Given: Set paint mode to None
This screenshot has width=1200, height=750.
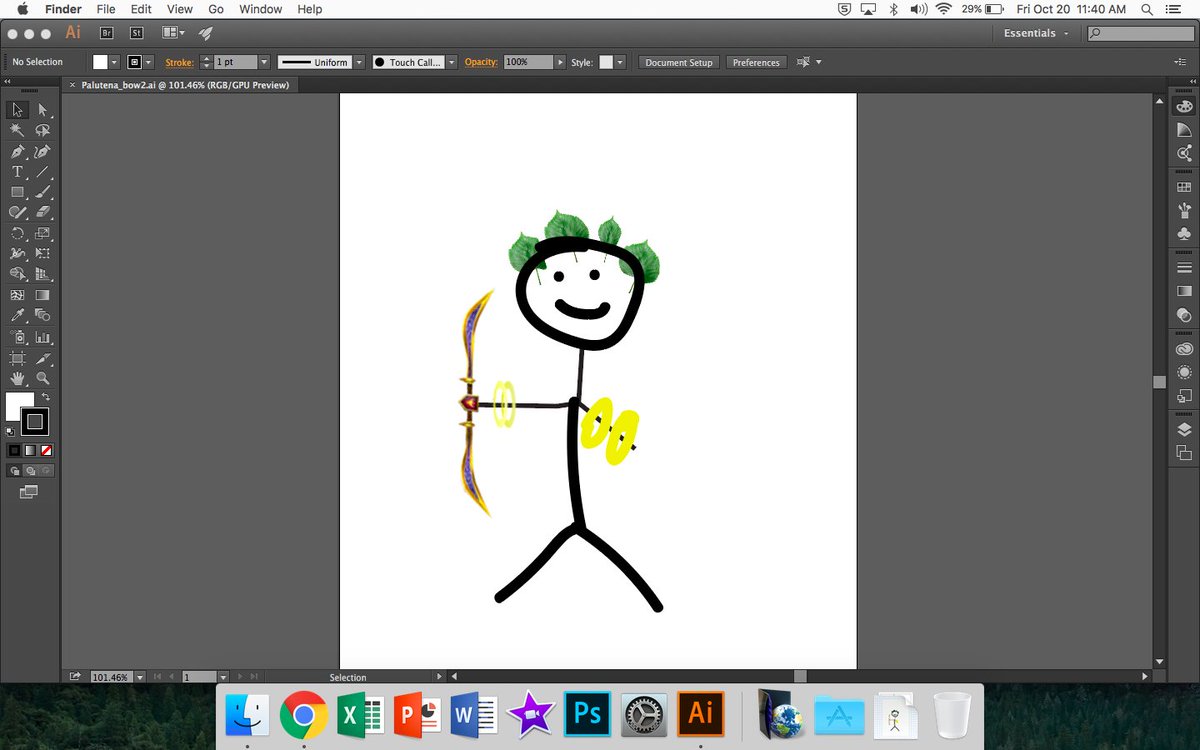Looking at the screenshot, I should pyautogui.click(x=46, y=451).
